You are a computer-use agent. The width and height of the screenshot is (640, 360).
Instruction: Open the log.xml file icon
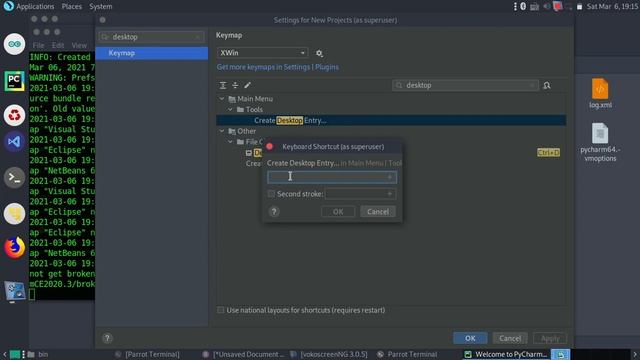(600, 93)
